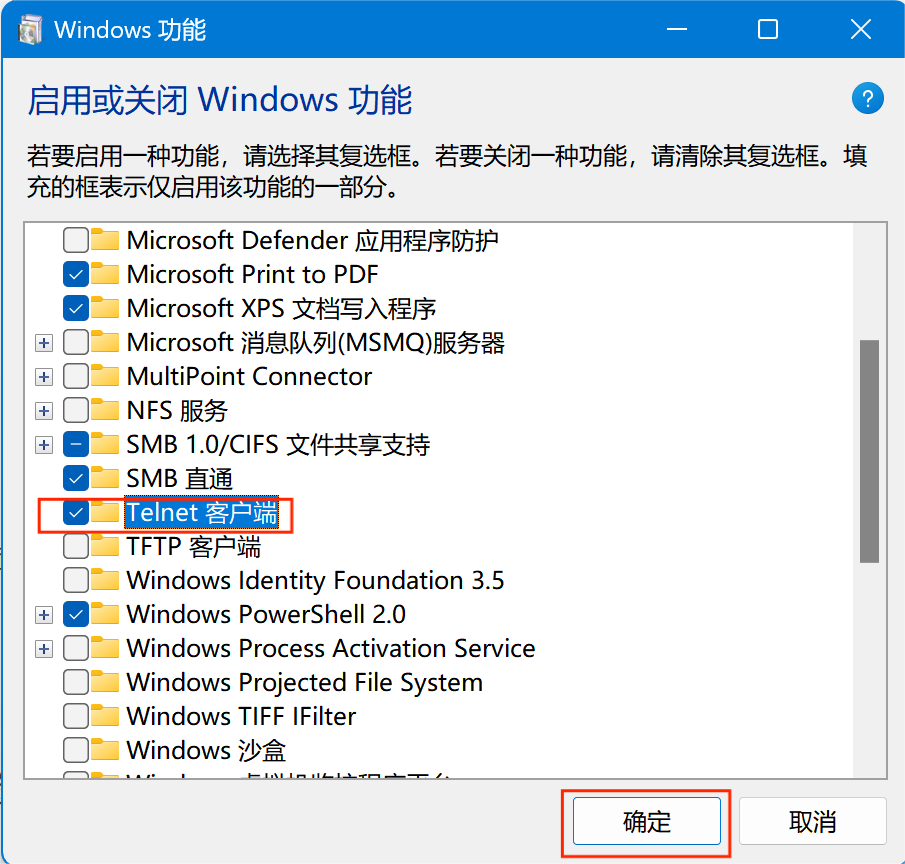This screenshot has width=905, height=864.
Task: Expand the Windows PowerShell 2.0 node
Action: point(44,615)
